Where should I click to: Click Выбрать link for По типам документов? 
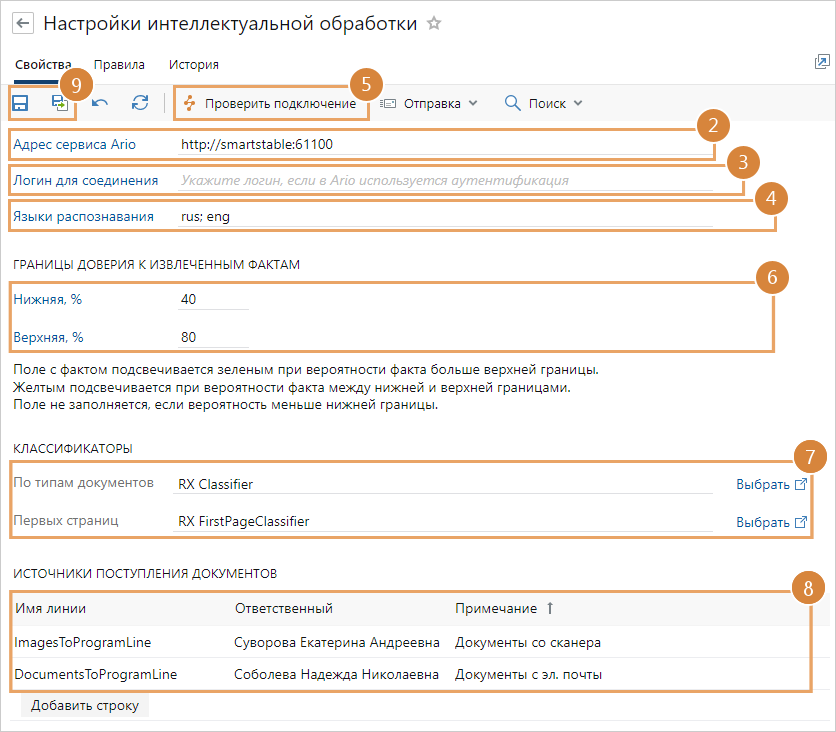pyautogui.click(x=771, y=484)
